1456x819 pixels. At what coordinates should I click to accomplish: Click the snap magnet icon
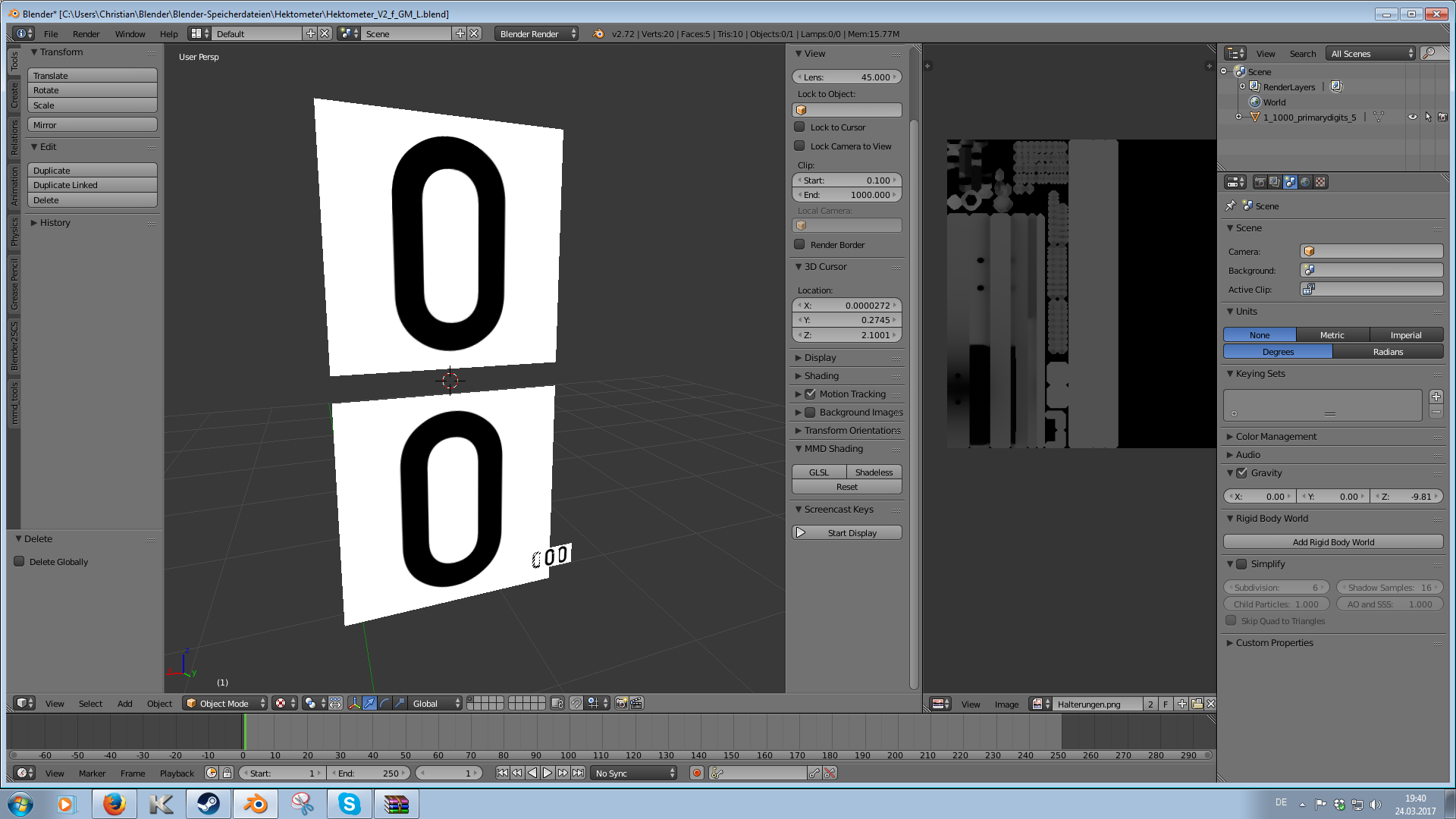pos(576,703)
